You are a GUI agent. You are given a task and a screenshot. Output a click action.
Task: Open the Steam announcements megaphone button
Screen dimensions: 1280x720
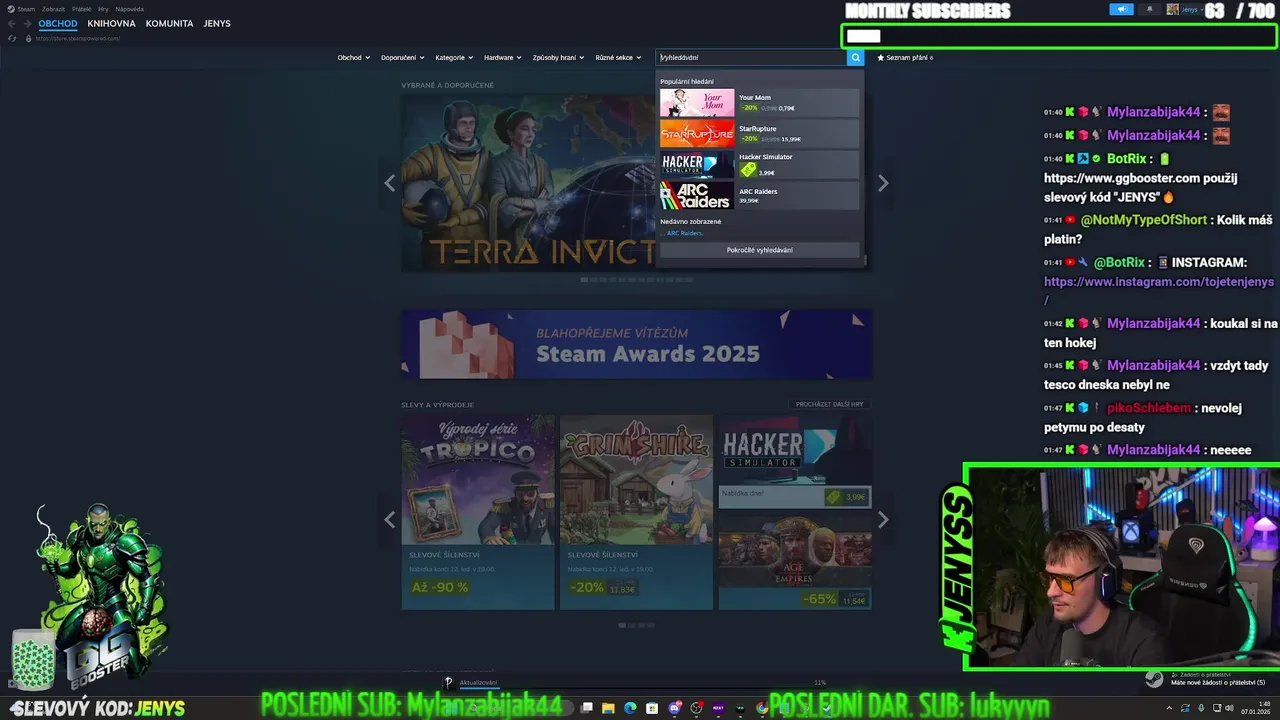point(1121,9)
